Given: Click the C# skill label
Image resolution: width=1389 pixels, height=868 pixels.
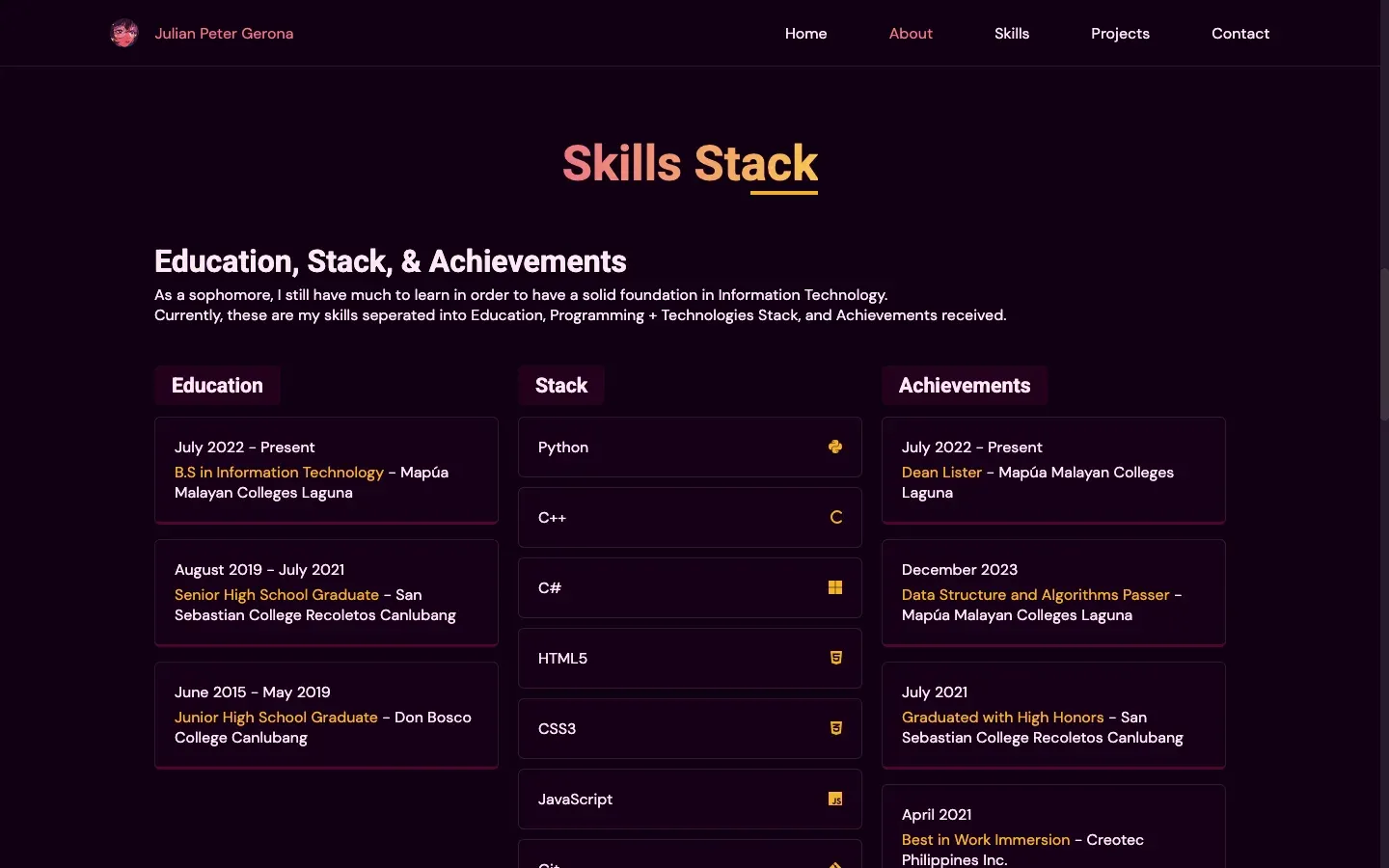Looking at the screenshot, I should pos(550,587).
